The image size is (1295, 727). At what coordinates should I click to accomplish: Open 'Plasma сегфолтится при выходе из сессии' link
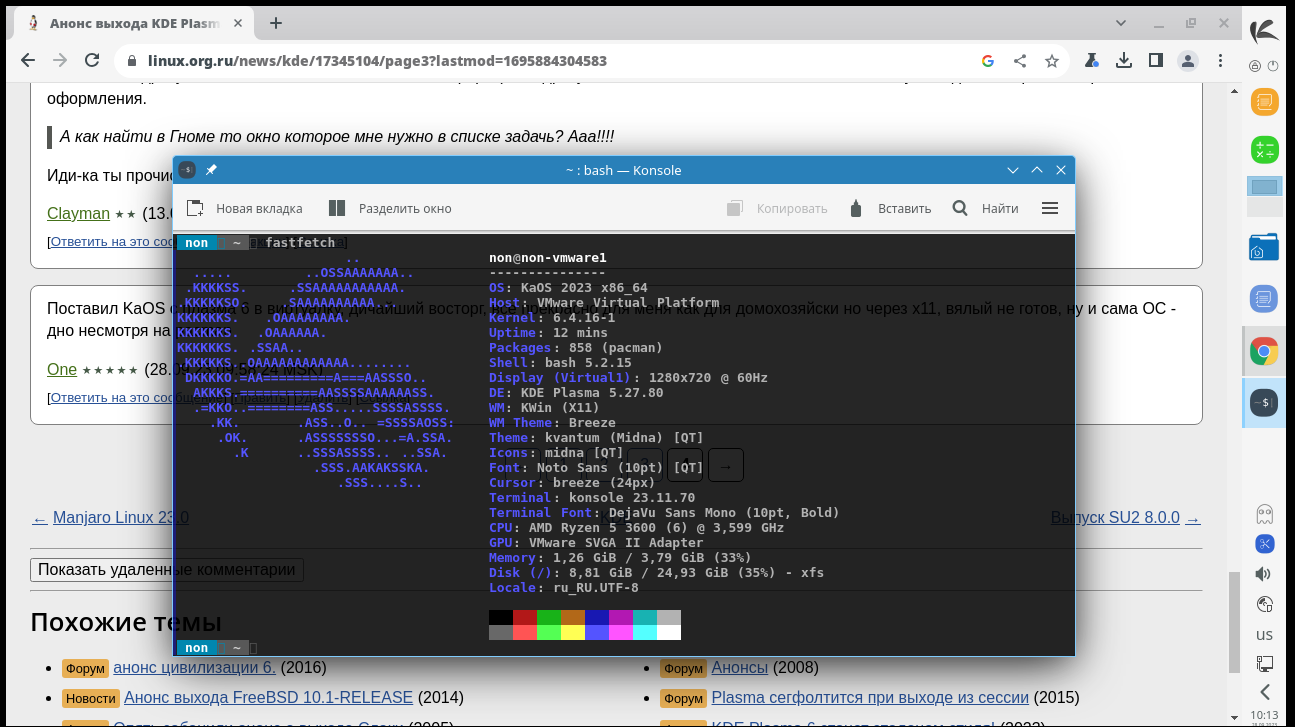tap(870, 697)
